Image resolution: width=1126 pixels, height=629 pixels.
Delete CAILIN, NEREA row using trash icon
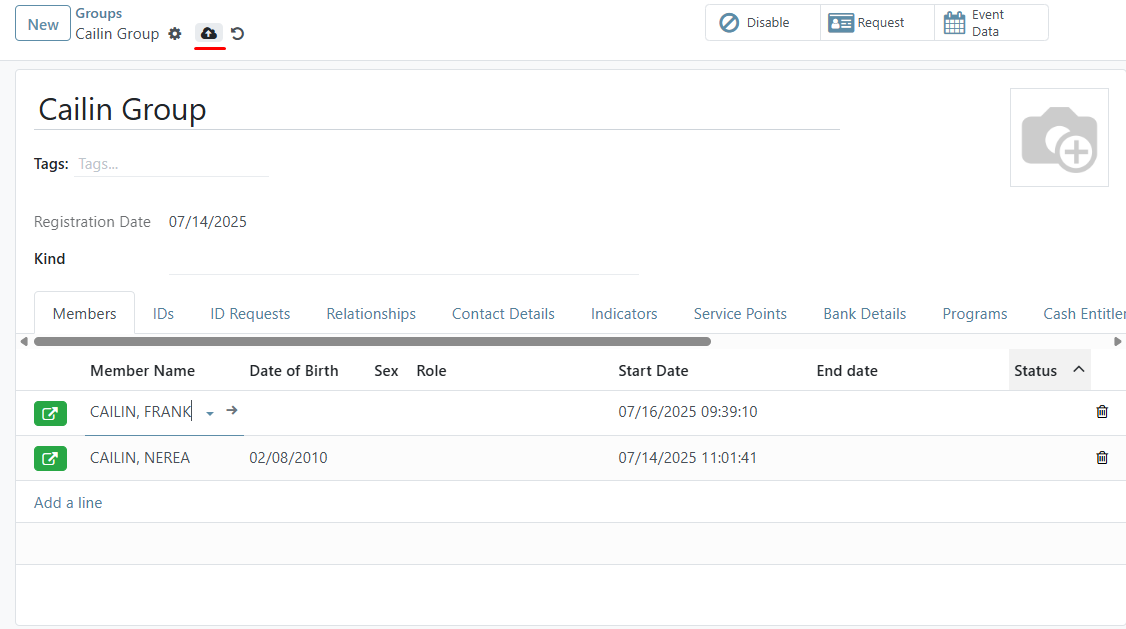click(1102, 457)
